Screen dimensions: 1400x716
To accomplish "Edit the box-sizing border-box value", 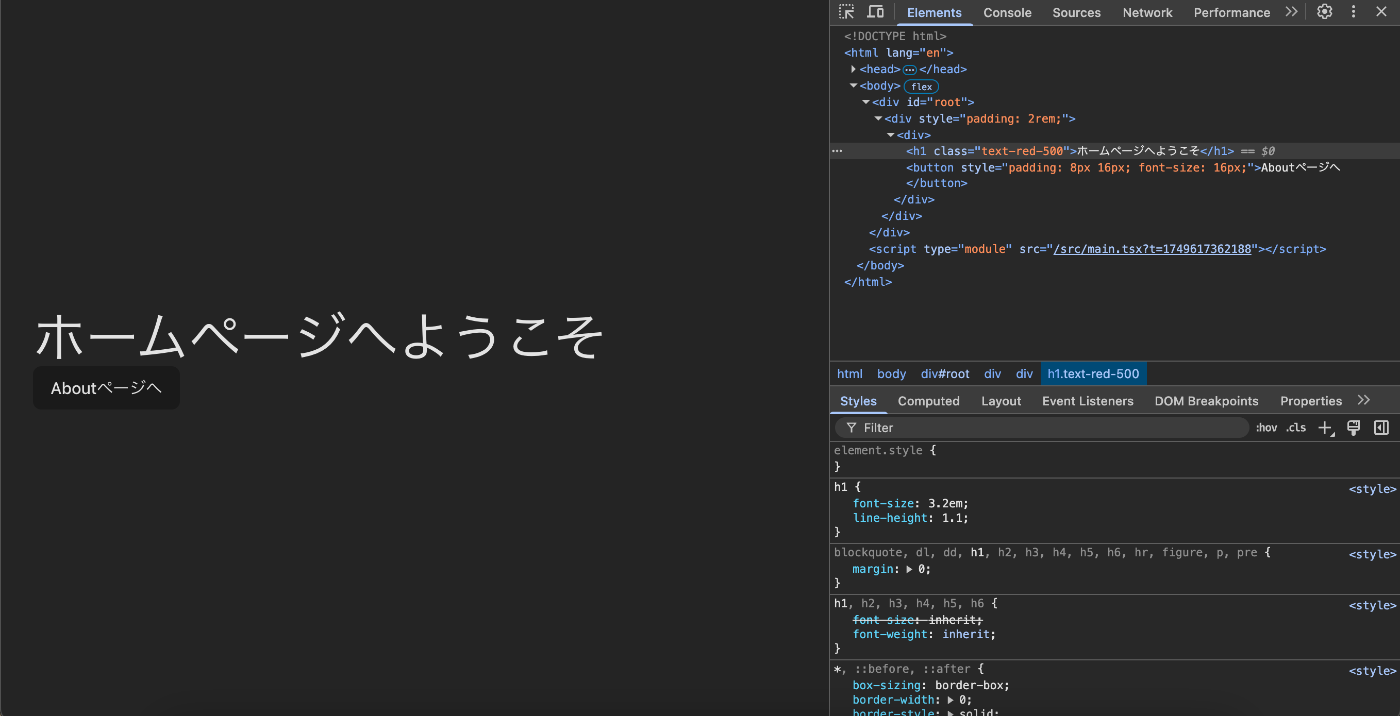I will point(969,685).
